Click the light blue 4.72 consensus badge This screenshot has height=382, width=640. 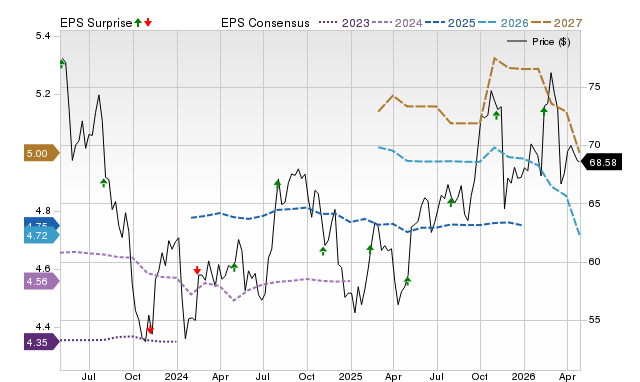tap(42, 235)
